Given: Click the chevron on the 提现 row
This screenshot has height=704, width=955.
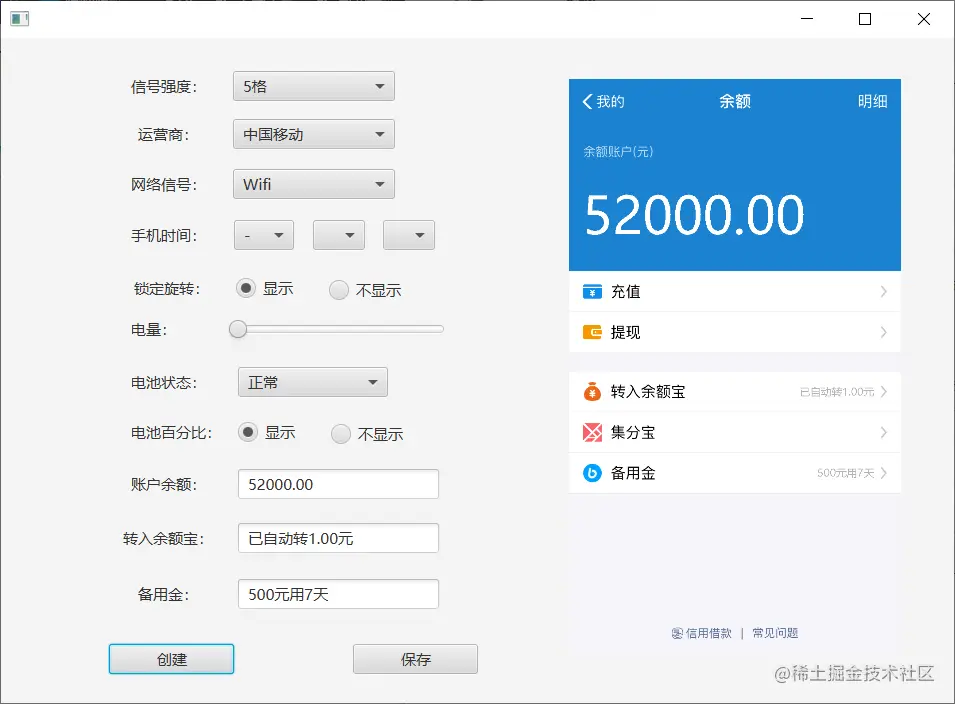Looking at the screenshot, I should (884, 332).
